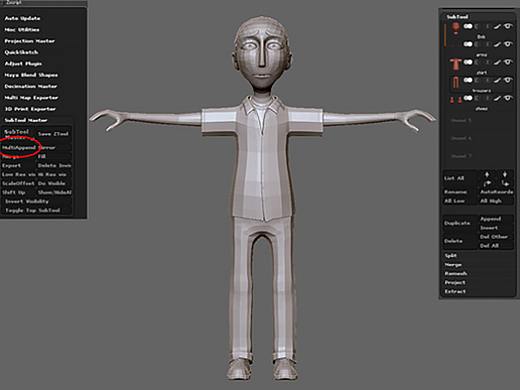Expand Multi Map Exporter plugin section
The height and width of the screenshot is (390, 520).
31,98
